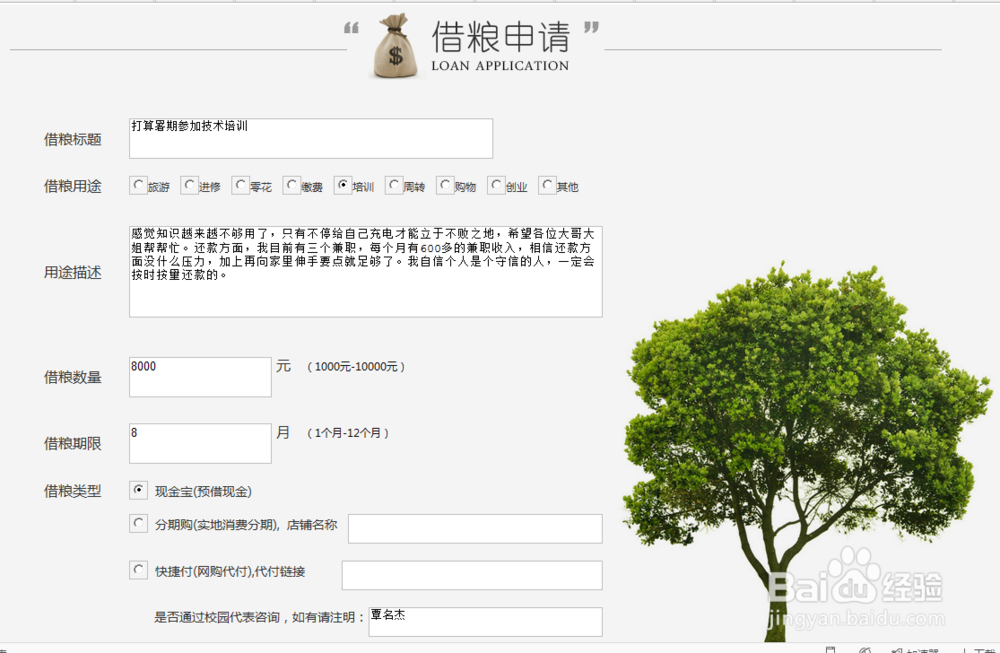
Task: Choose 零花 as the loan purpose
Action: pyautogui.click(x=239, y=185)
